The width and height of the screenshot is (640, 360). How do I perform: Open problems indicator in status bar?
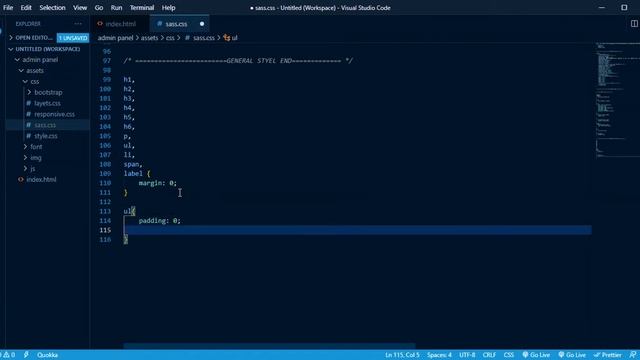point(8,355)
